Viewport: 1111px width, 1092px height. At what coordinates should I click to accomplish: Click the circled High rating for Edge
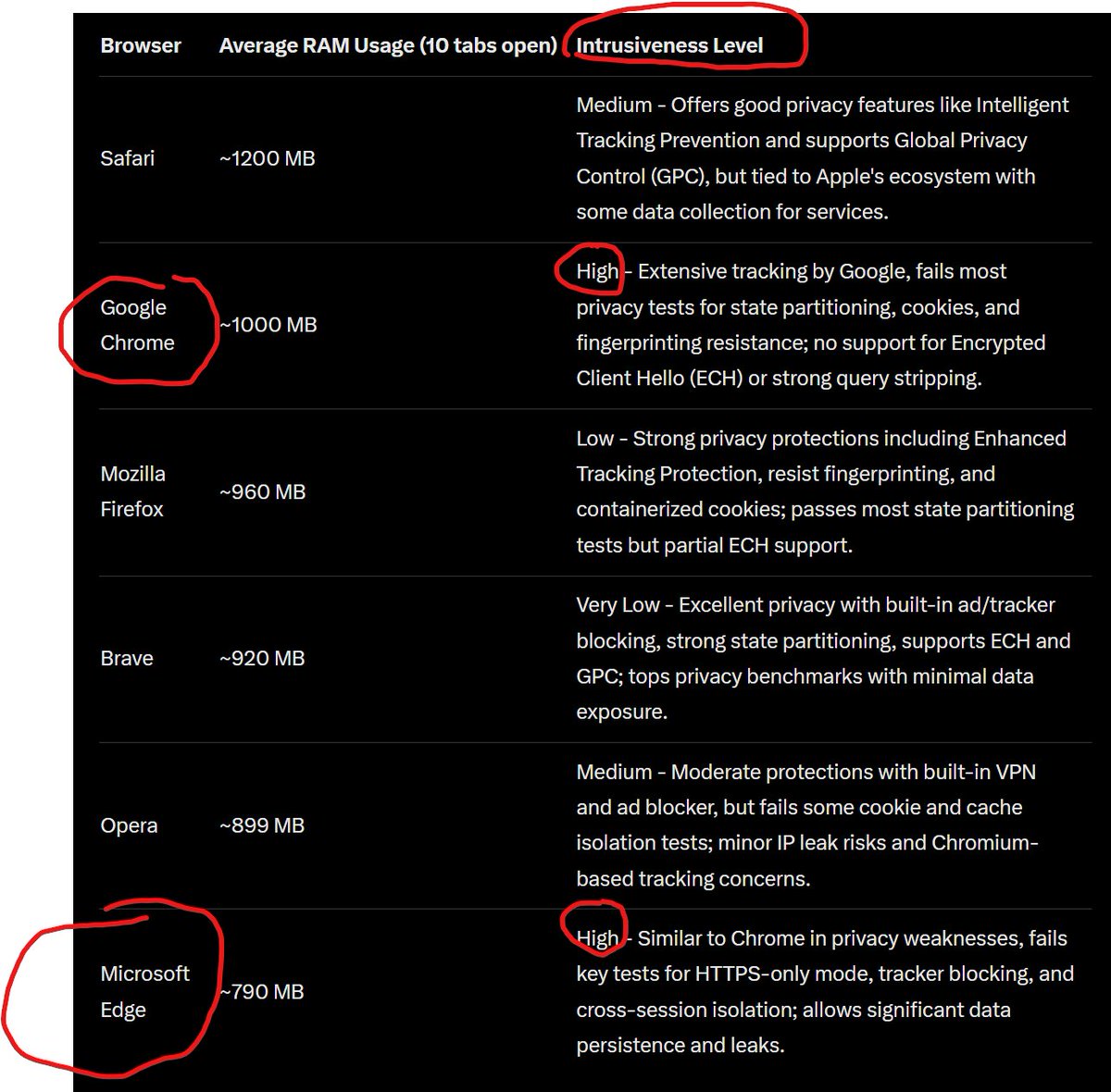coord(595,937)
